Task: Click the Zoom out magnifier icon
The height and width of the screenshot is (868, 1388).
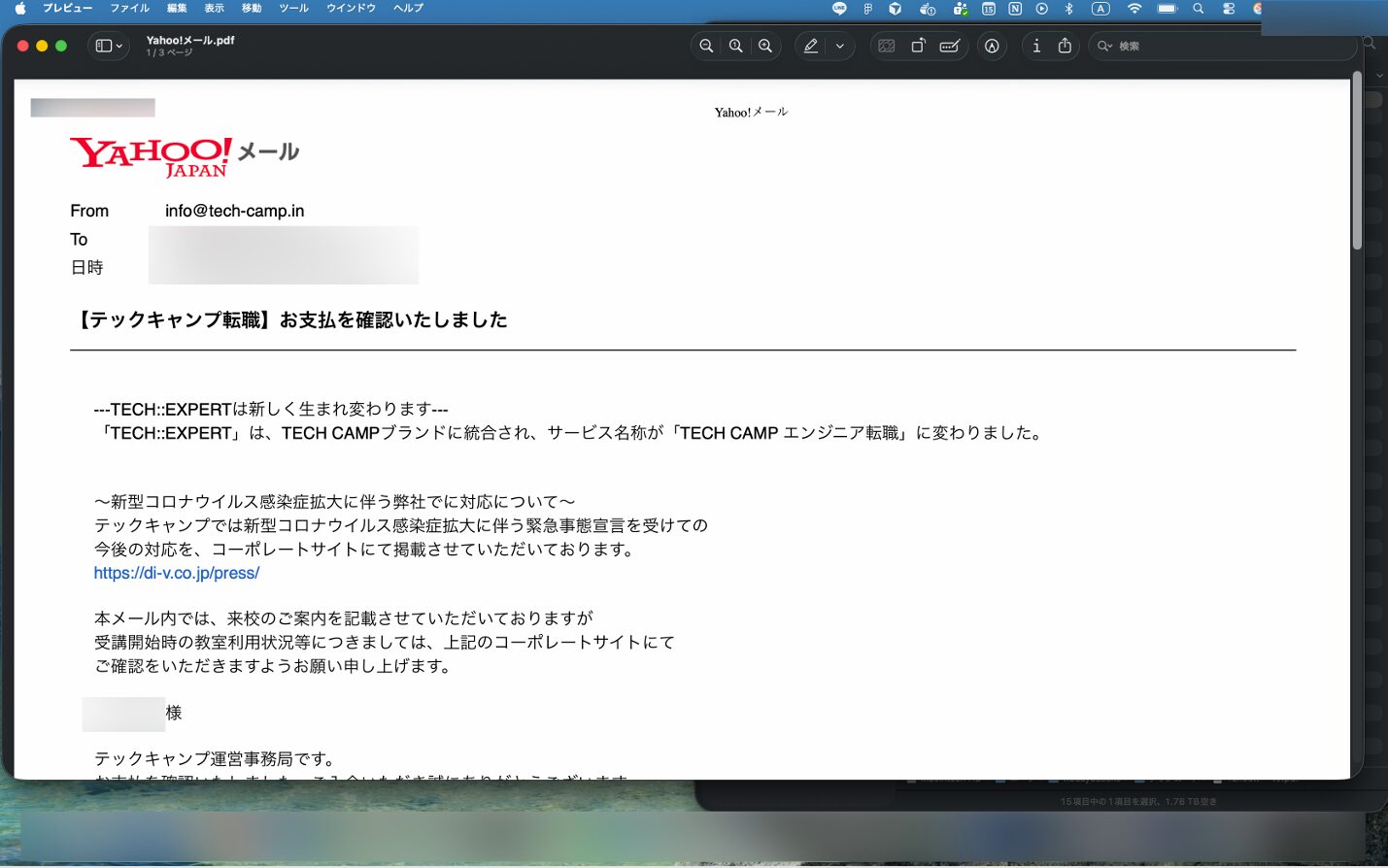Action: (x=706, y=46)
